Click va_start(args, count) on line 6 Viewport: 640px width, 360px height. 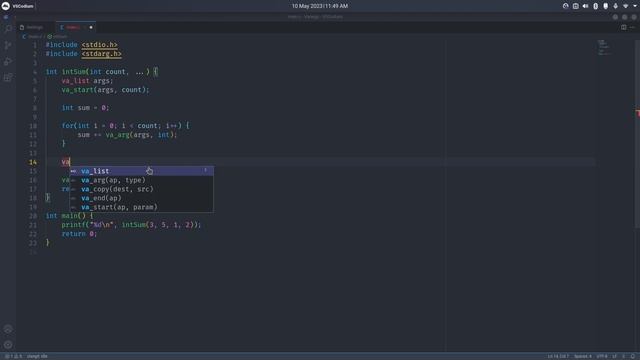[x=105, y=90]
